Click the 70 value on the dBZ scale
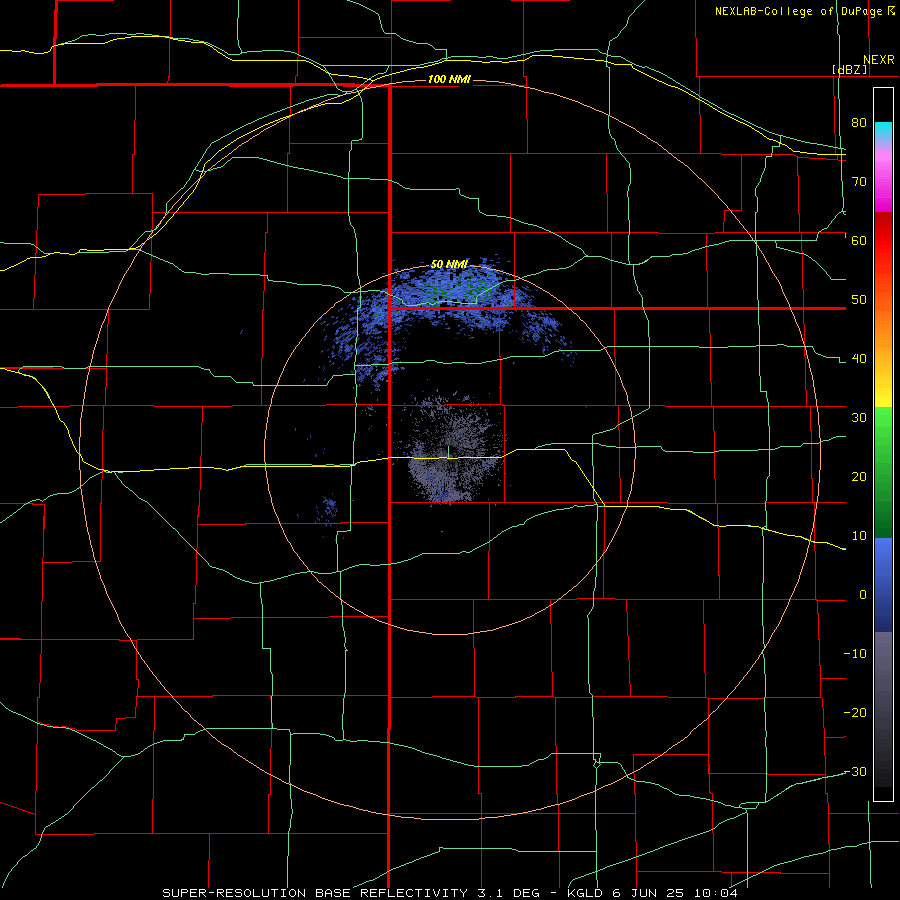The width and height of the screenshot is (900, 900). pyautogui.click(x=859, y=181)
